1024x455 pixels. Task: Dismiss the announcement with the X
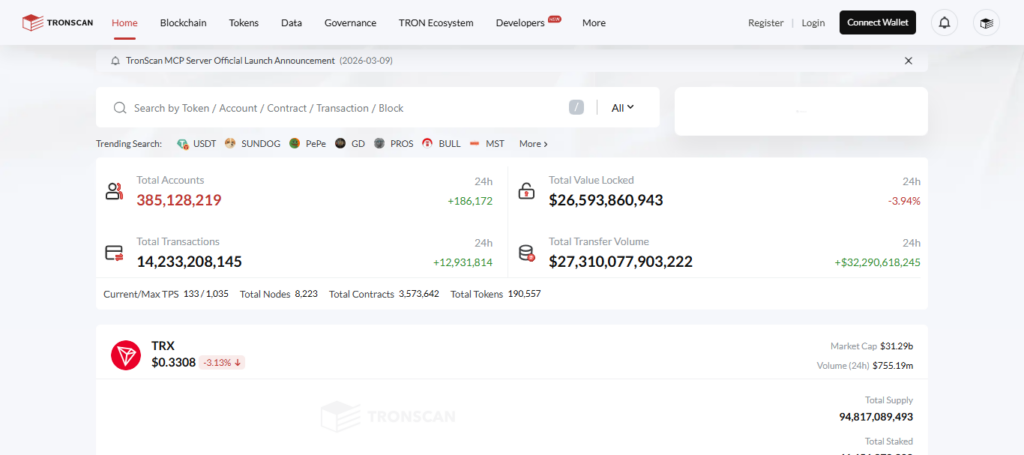908,61
